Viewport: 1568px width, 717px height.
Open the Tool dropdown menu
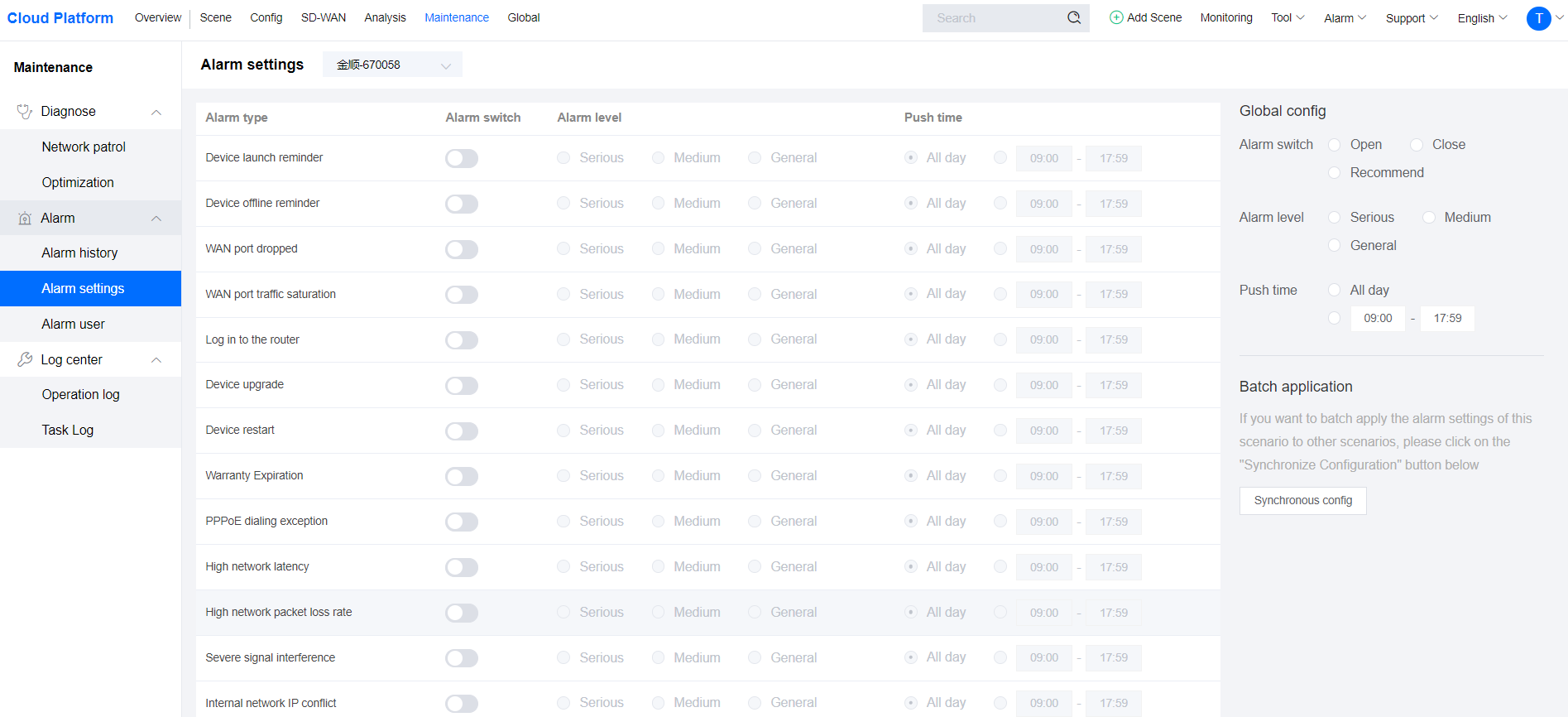click(x=1287, y=18)
